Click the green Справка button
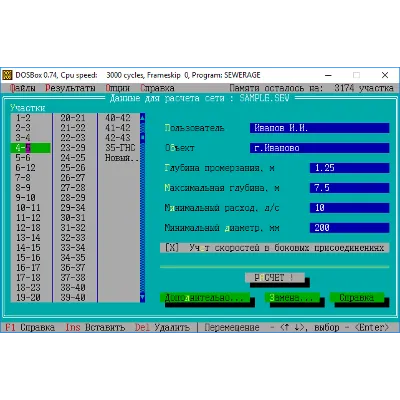 point(357,297)
